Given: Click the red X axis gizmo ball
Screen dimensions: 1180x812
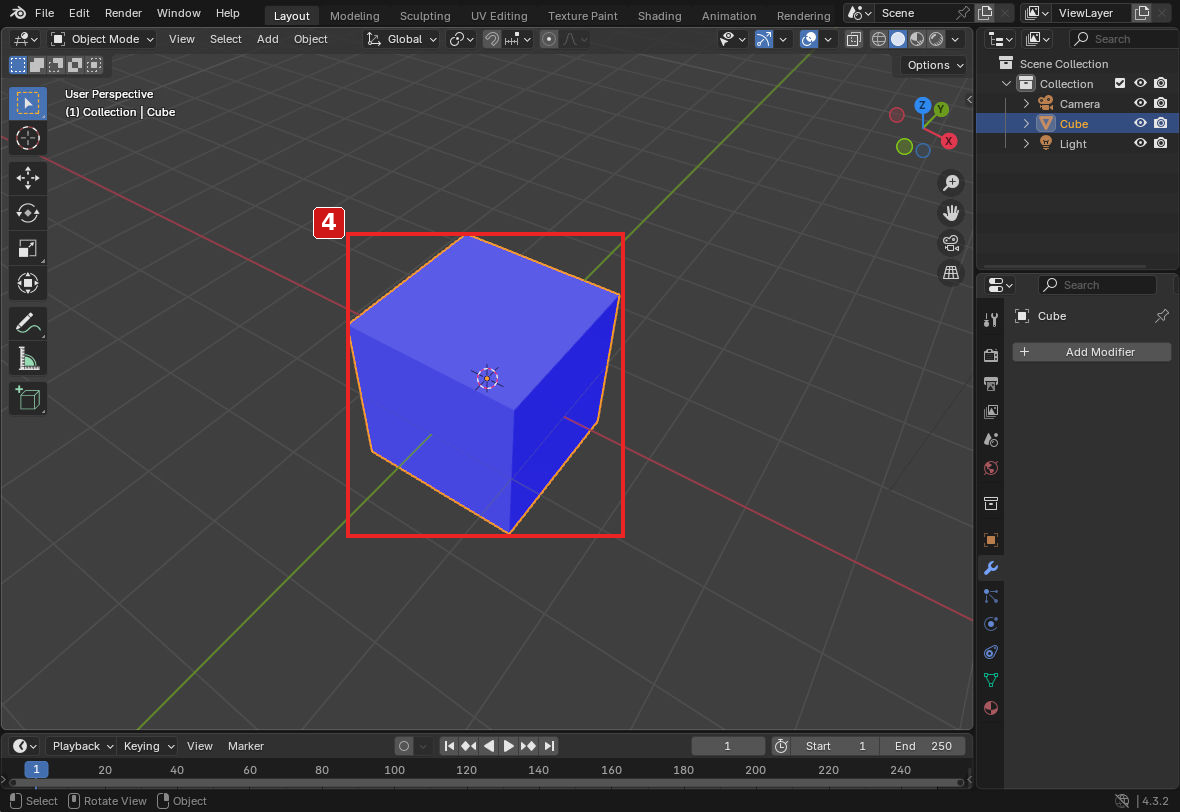Looking at the screenshot, I should (949, 141).
